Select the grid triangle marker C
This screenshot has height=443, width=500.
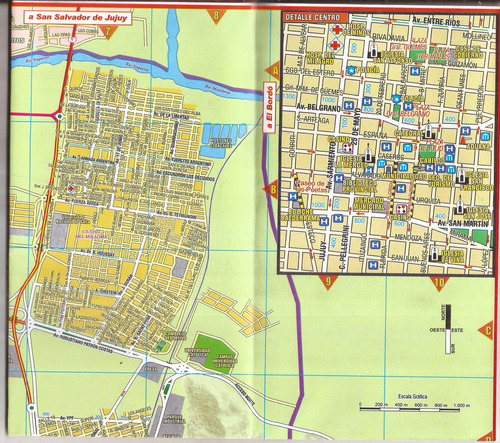point(486,330)
